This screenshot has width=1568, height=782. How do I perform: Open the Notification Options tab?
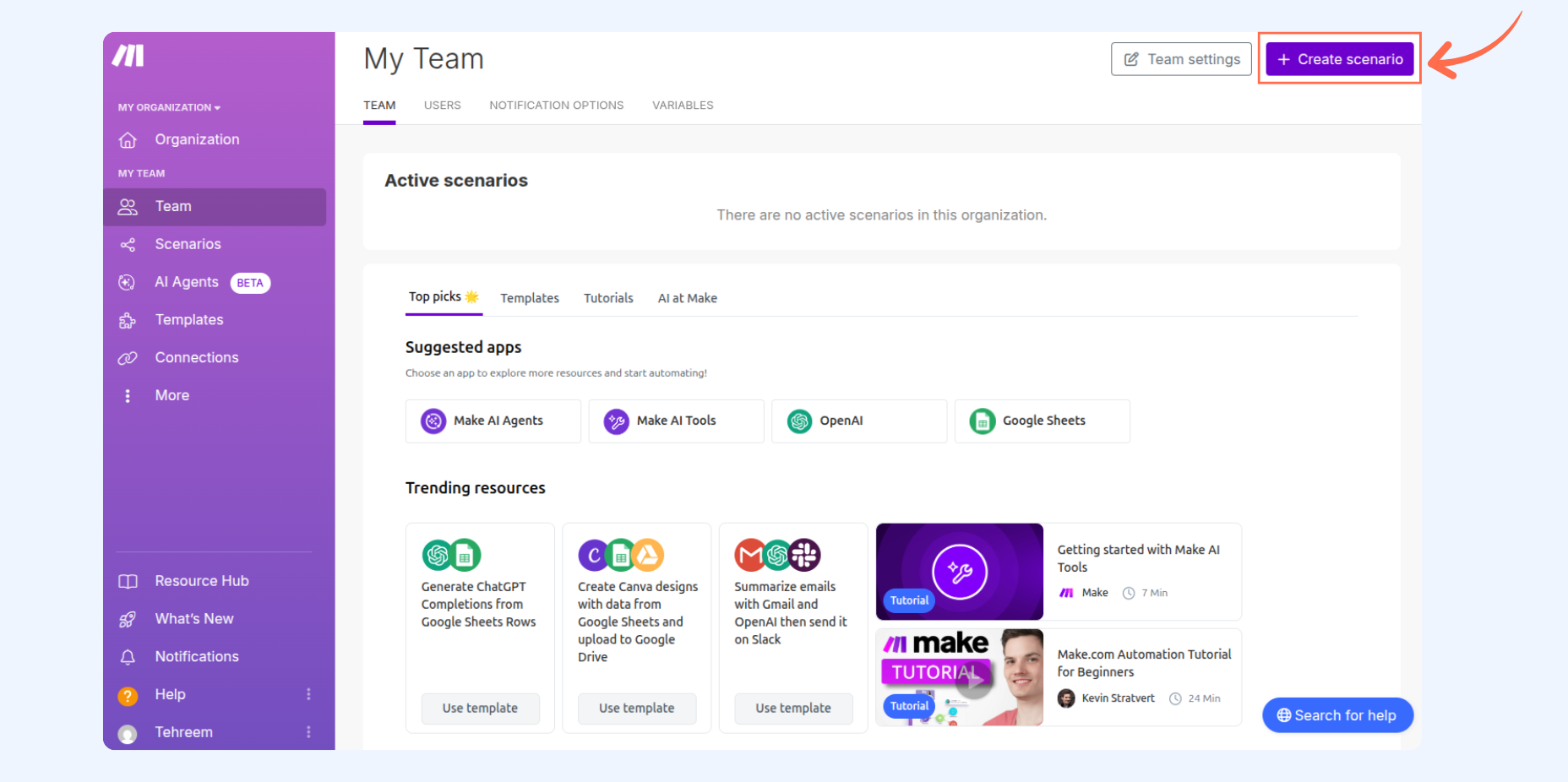(x=557, y=106)
